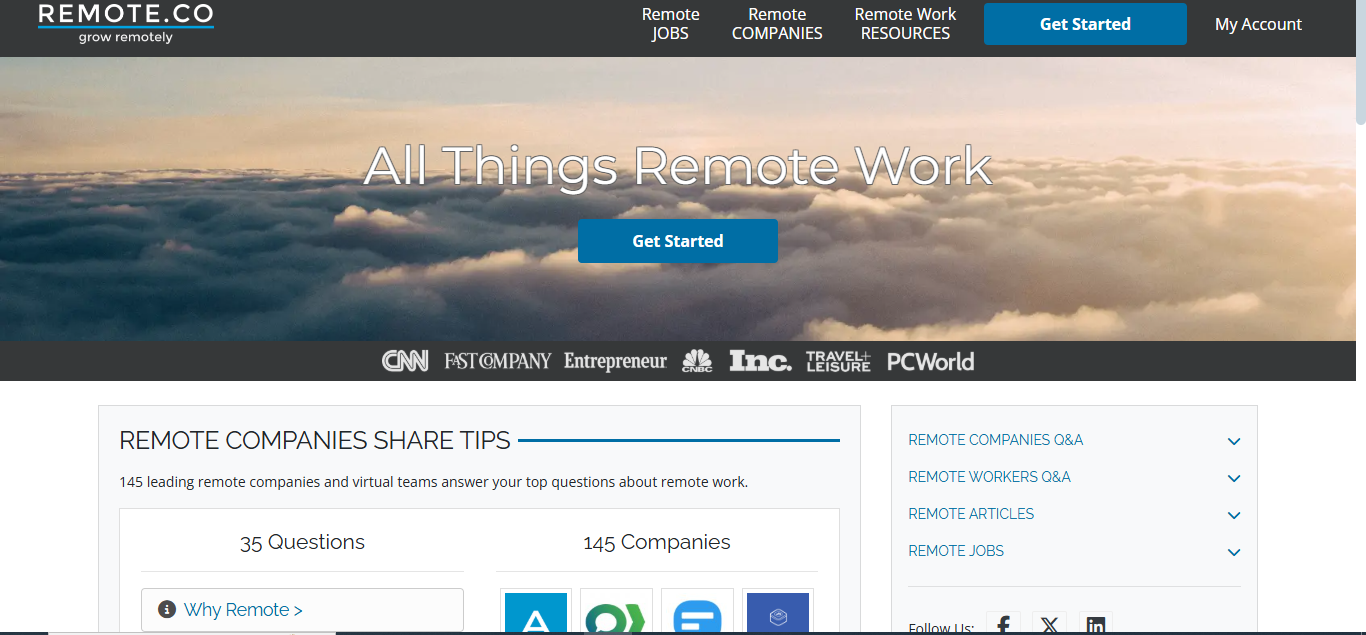Click the PCWorld logo

coord(930,361)
